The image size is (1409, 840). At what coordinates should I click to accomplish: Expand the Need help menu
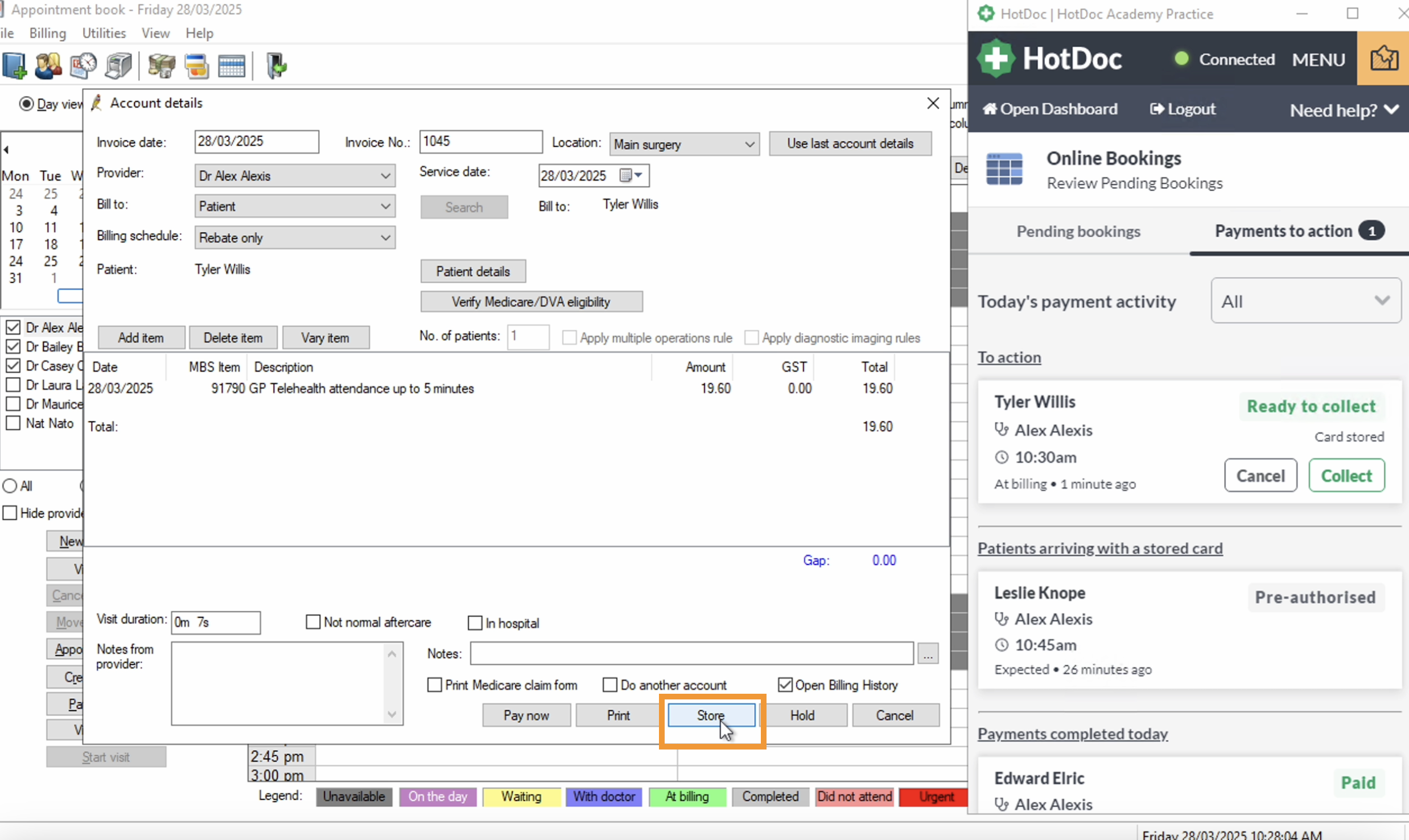1344,110
